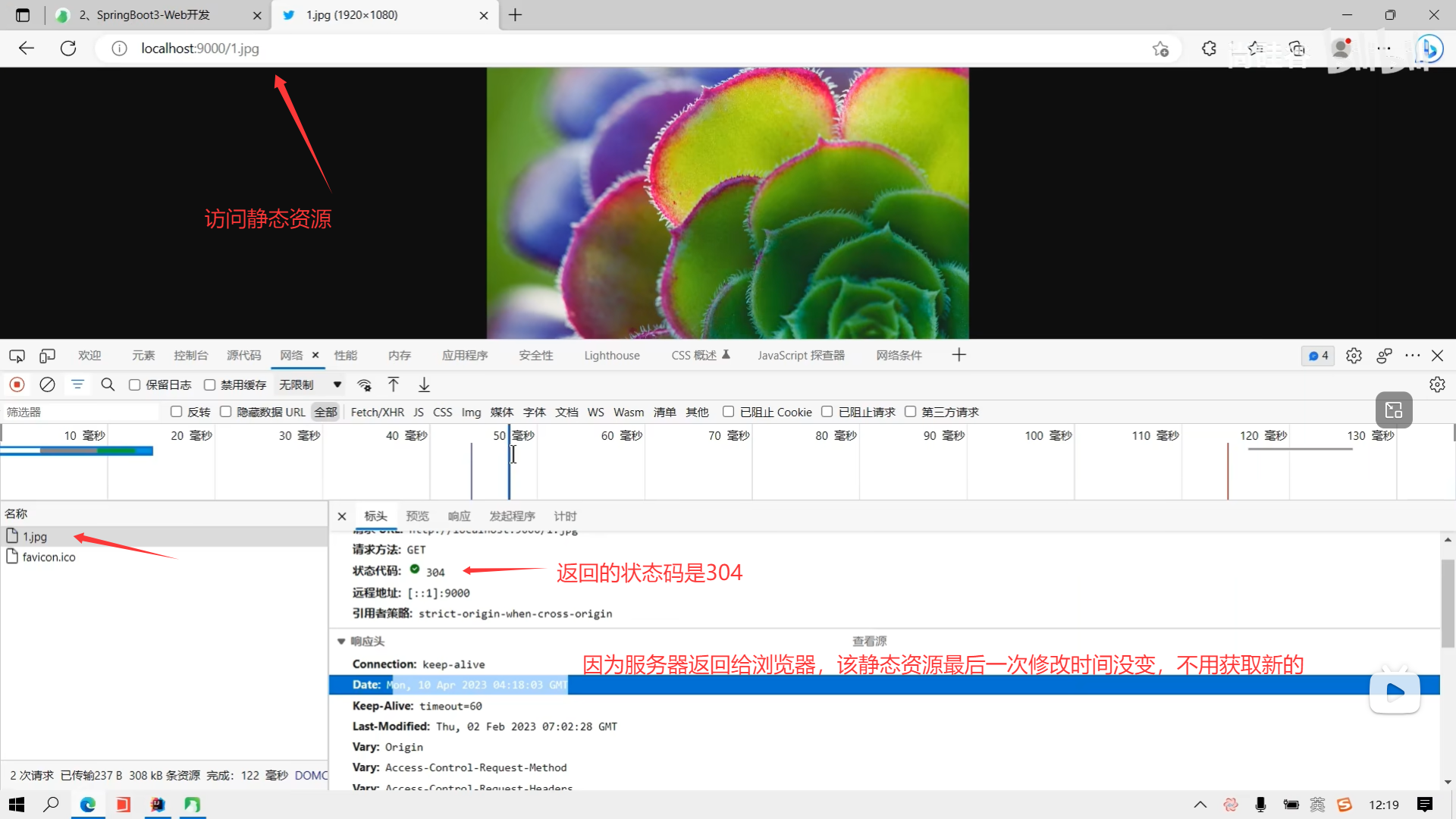Click the export HAR download arrow
The width and height of the screenshot is (1456, 819).
(424, 384)
